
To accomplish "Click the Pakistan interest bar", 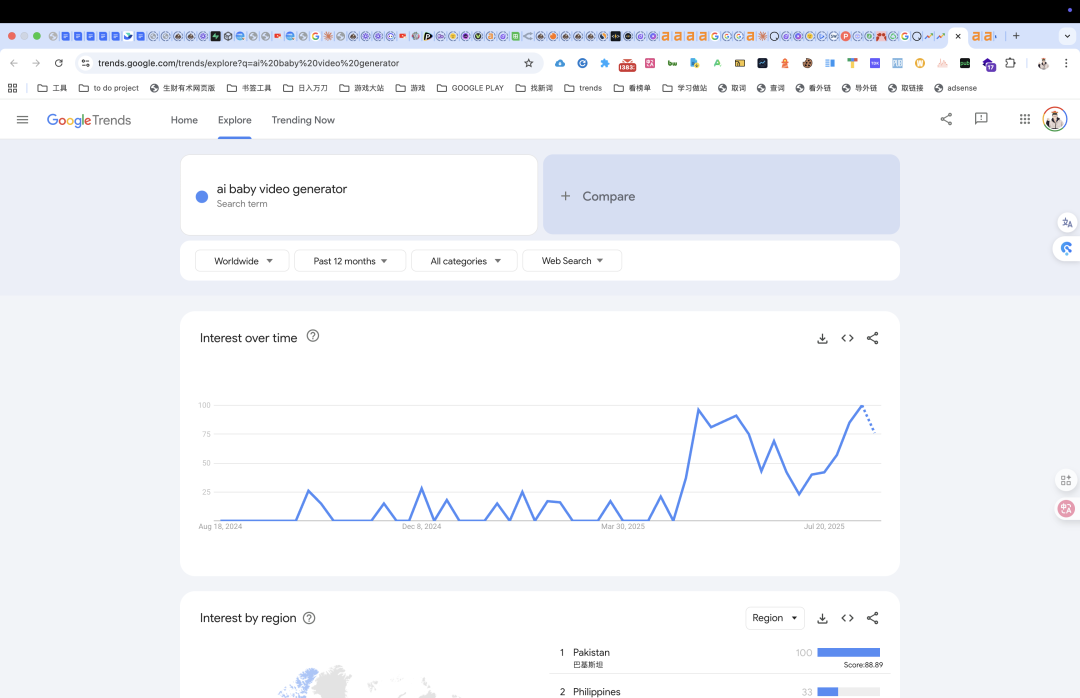I will [849, 653].
